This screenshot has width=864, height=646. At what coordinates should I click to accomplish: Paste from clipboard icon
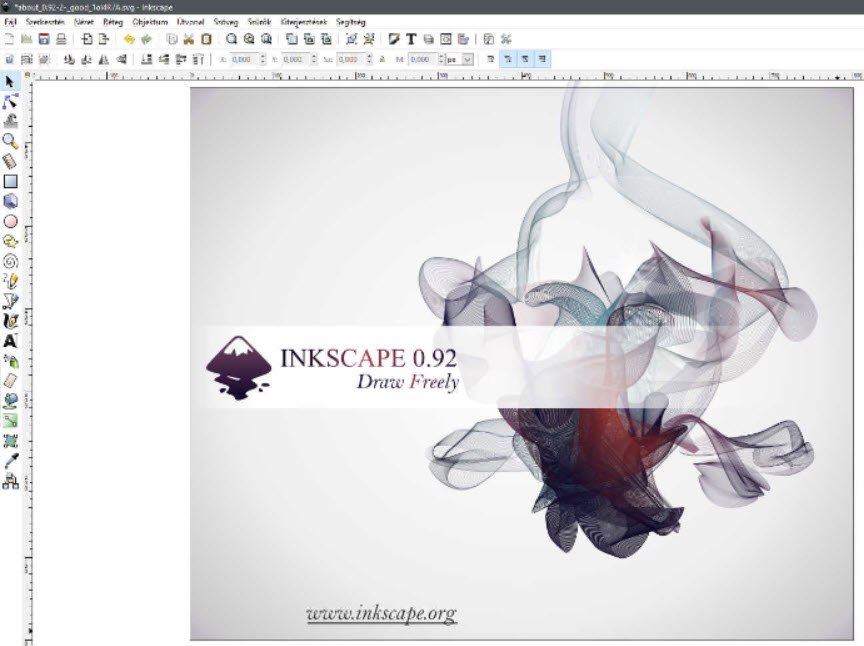click(x=206, y=39)
